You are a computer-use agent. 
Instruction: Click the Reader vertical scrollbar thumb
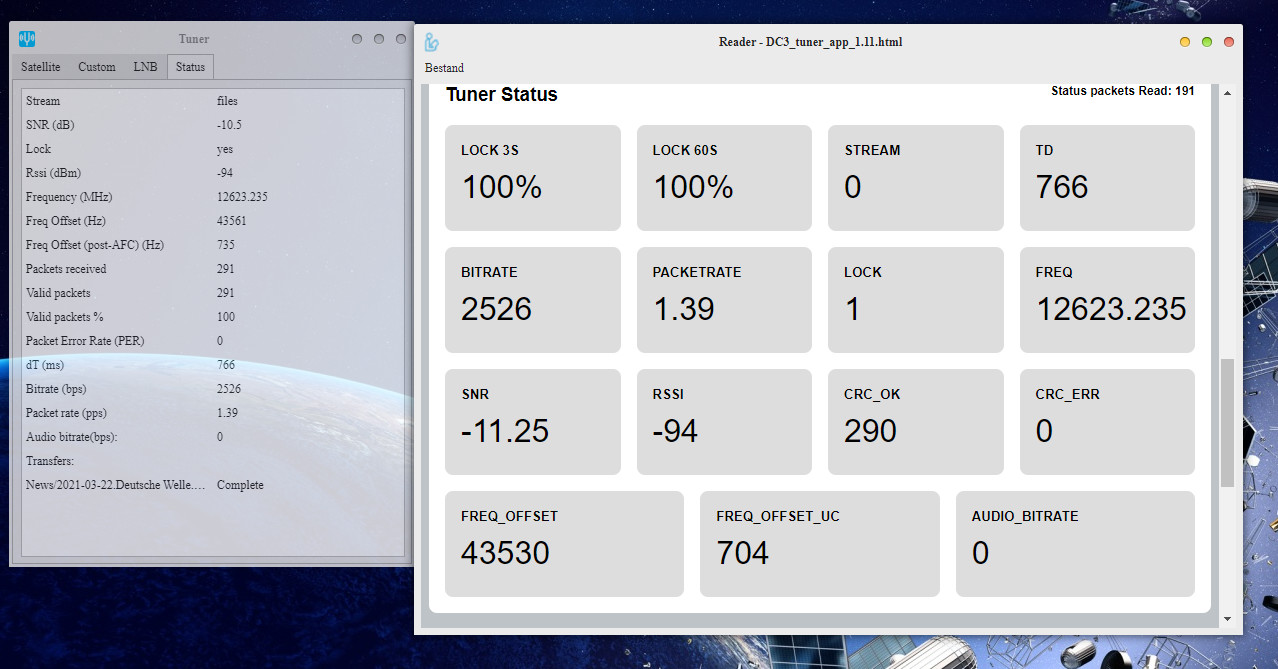(1227, 422)
